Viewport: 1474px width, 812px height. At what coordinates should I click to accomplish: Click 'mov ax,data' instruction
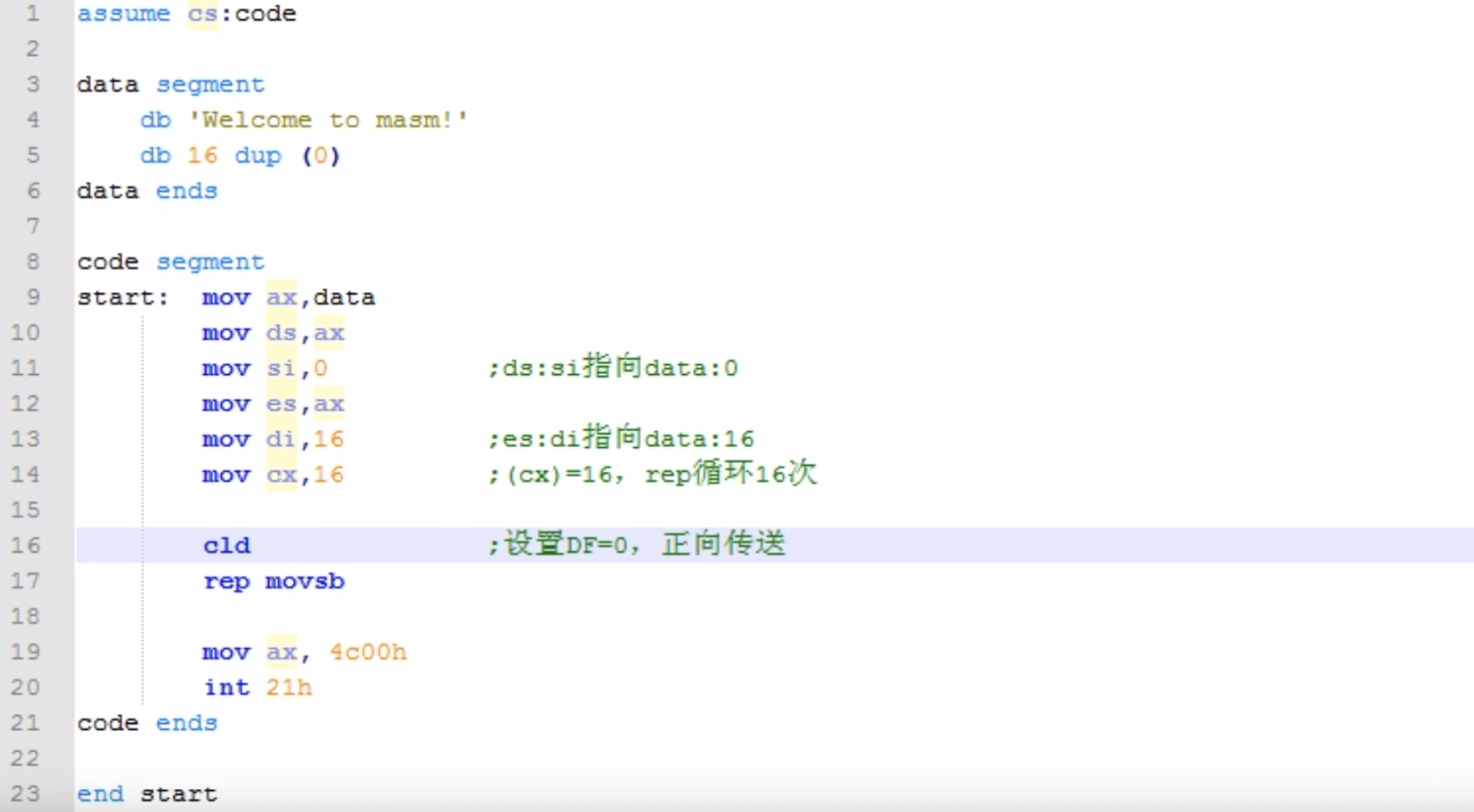pyautogui.click(x=288, y=298)
